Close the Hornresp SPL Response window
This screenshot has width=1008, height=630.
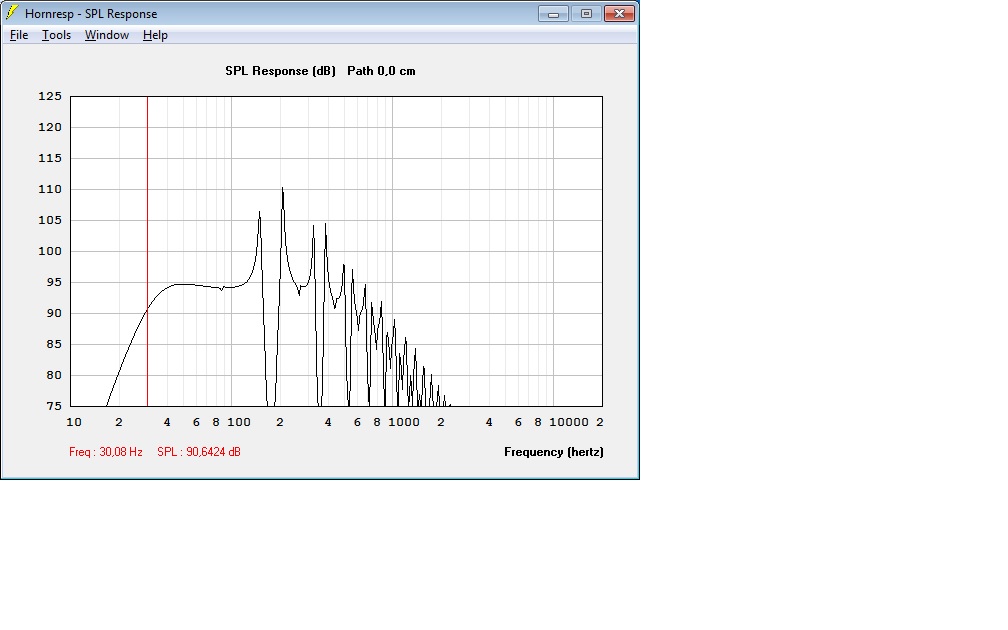pyautogui.click(x=619, y=14)
